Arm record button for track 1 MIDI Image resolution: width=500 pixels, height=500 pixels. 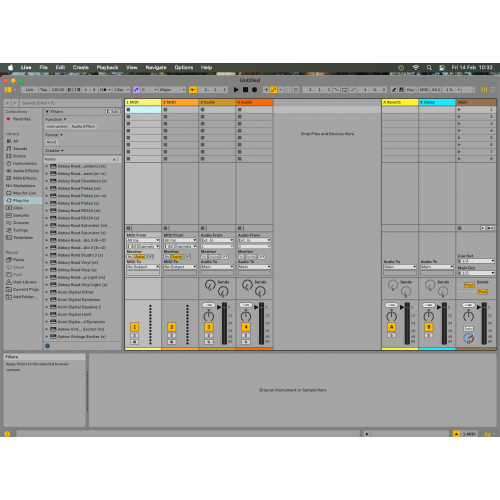(134, 342)
